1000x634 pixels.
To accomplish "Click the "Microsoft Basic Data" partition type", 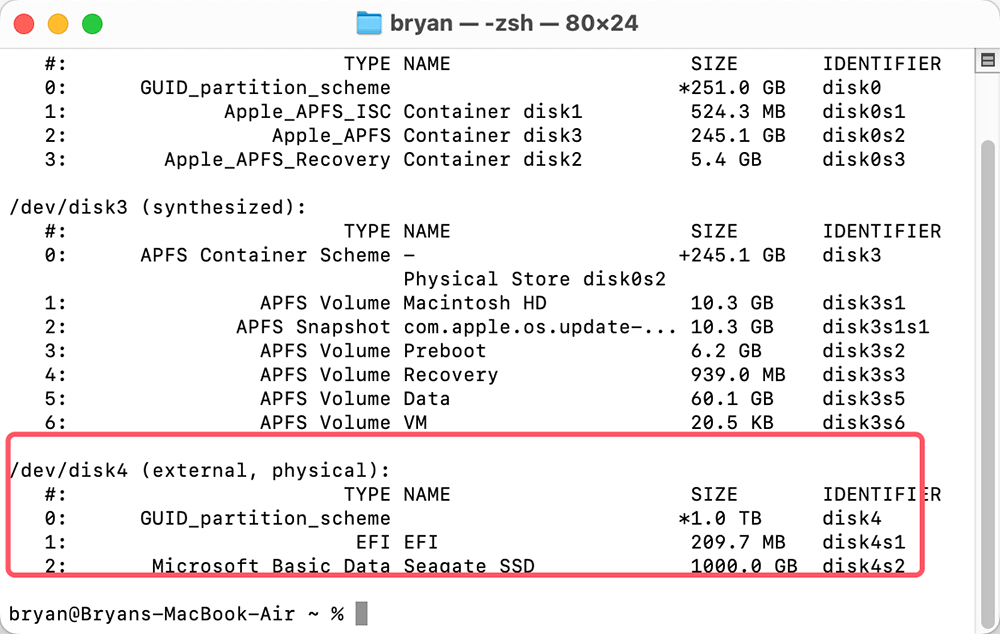I will (270, 566).
